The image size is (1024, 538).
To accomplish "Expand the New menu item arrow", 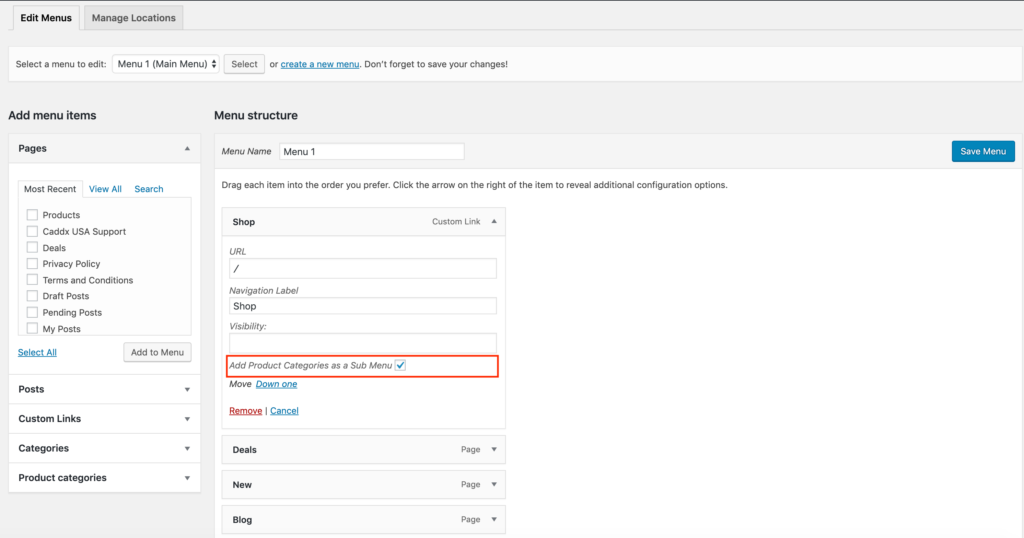I will point(493,485).
